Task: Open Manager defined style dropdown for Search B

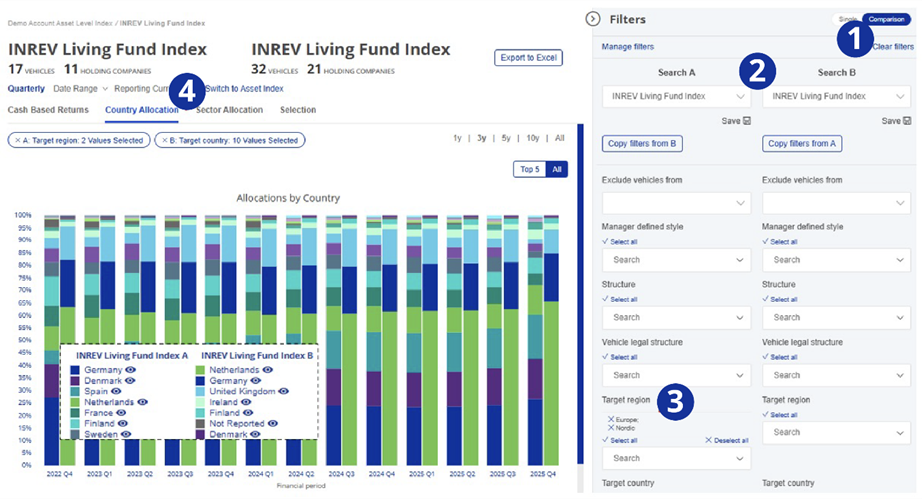Action: click(836, 260)
